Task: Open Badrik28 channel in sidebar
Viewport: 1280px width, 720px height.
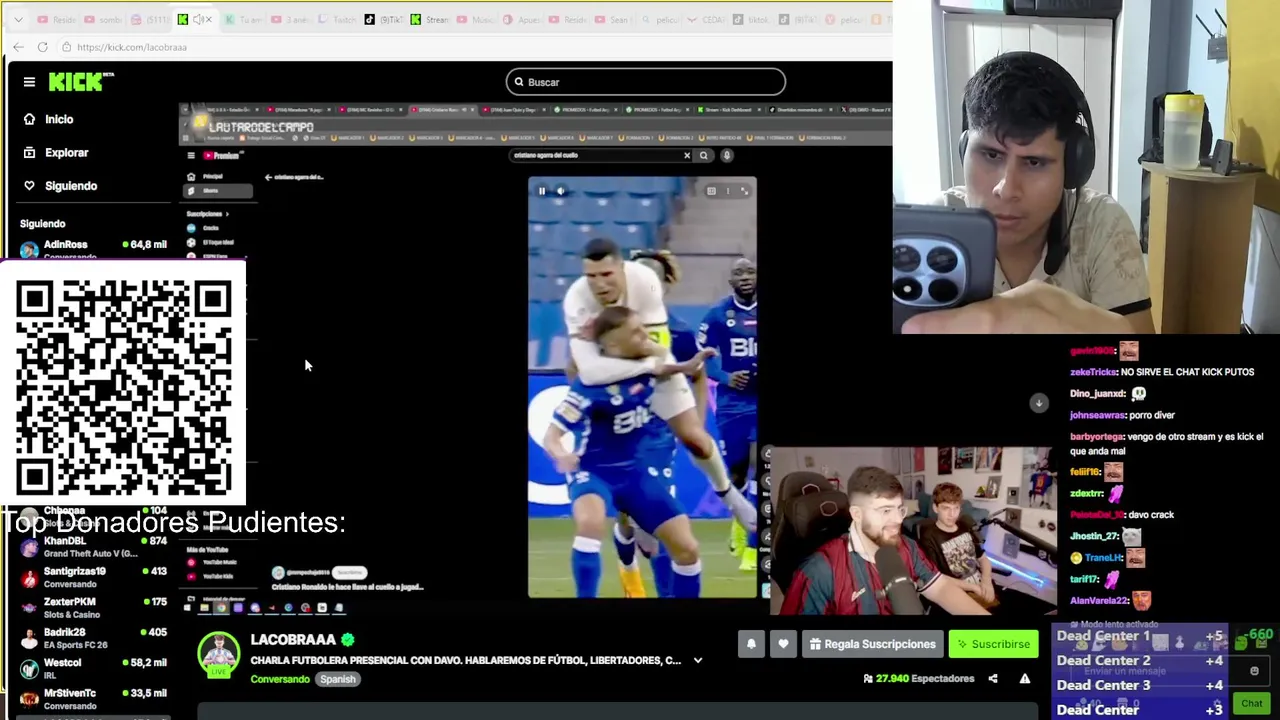Action: pyautogui.click(x=92, y=638)
